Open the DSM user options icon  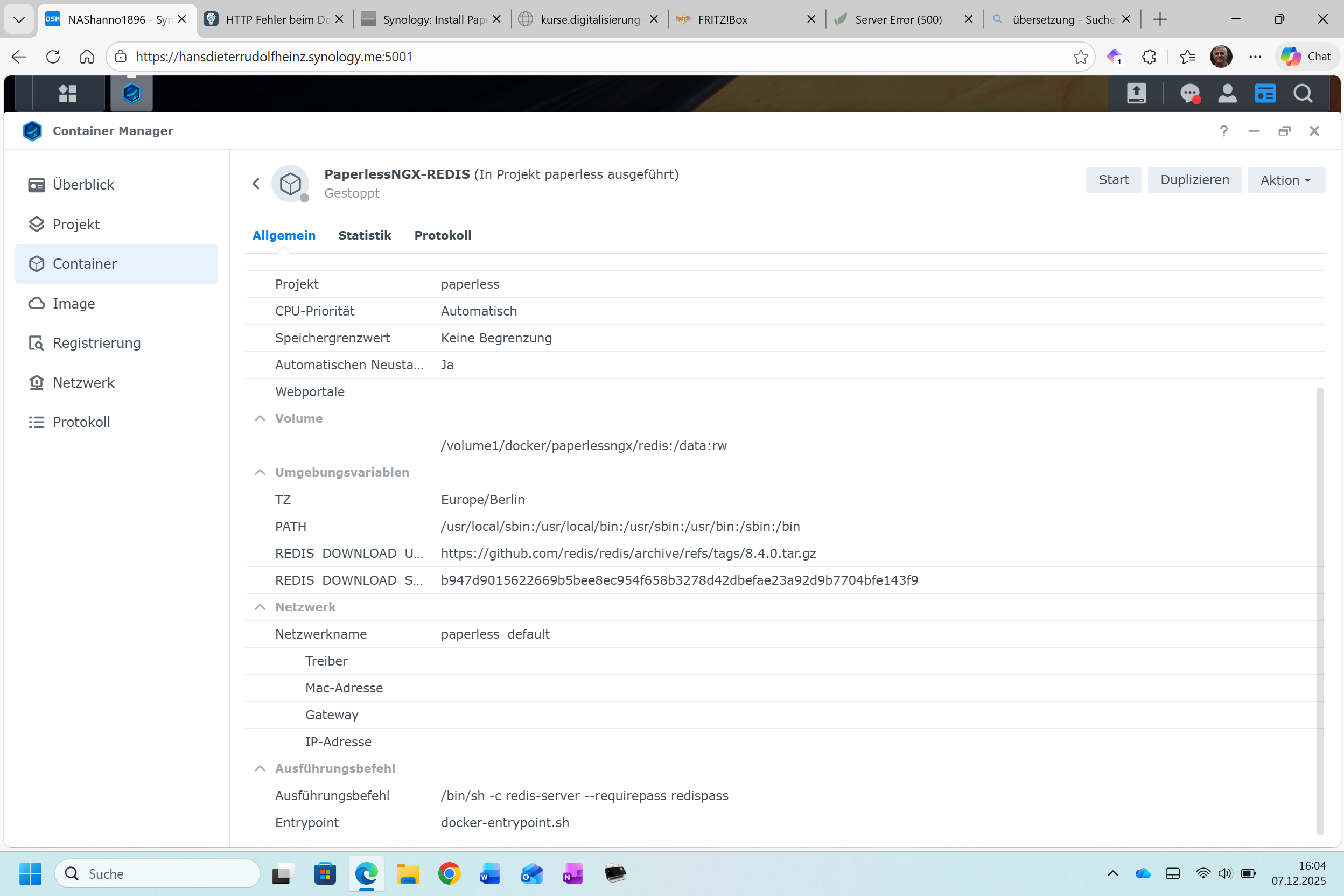pos(1227,93)
